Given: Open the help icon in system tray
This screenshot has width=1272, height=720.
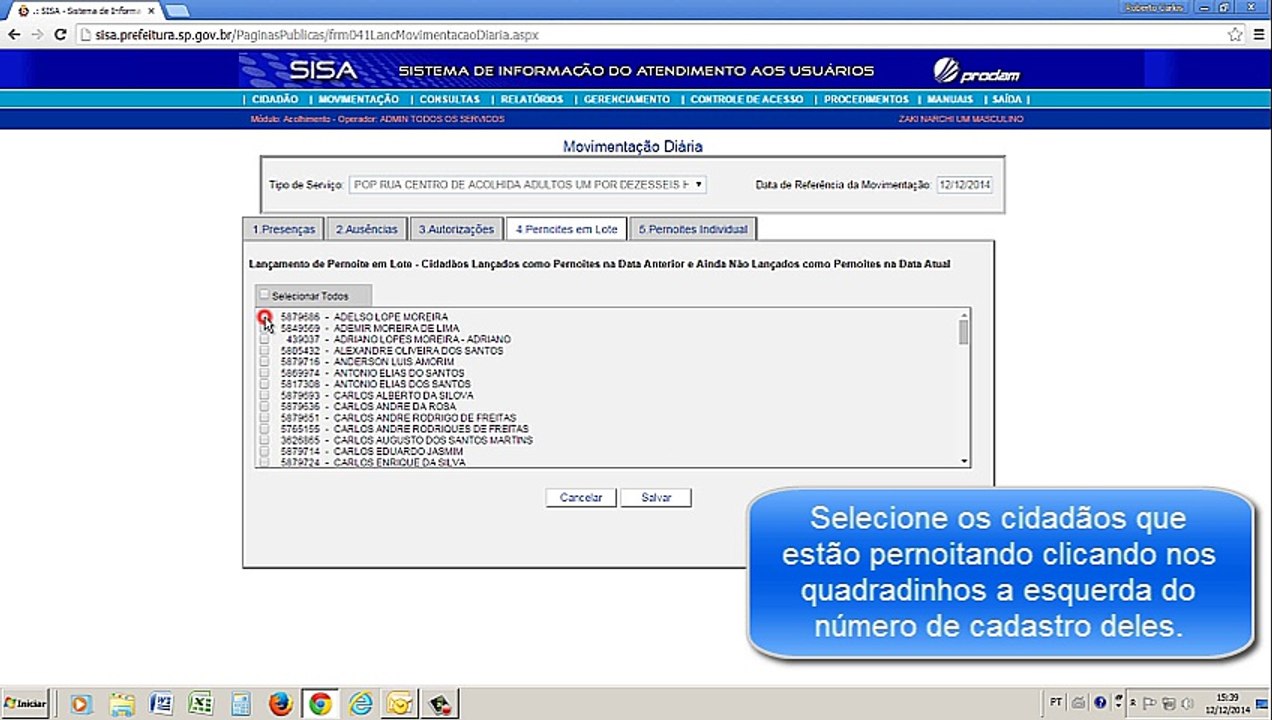Looking at the screenshot, I should [x=1101, y=703].
